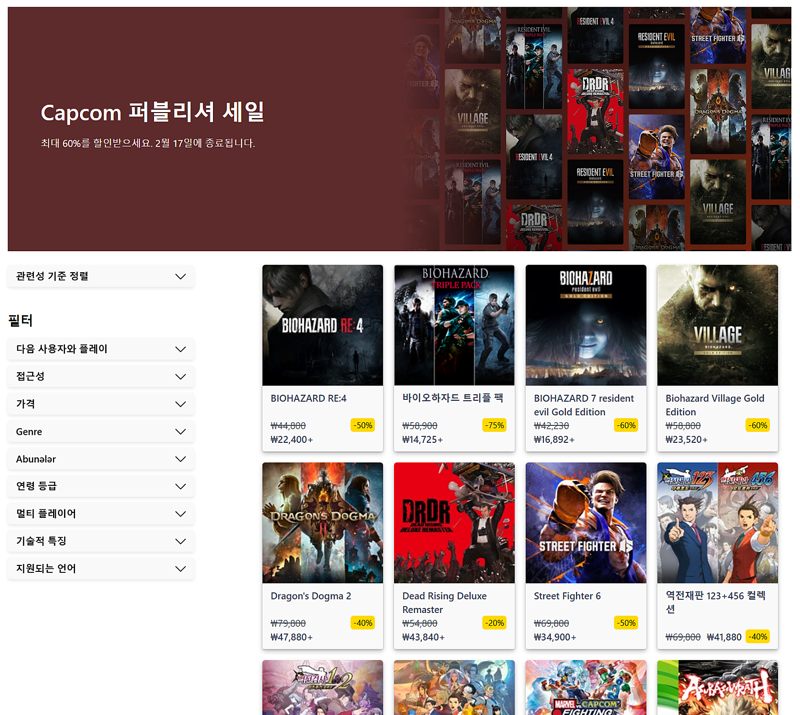Expand the Genre filter

point(101,431)
